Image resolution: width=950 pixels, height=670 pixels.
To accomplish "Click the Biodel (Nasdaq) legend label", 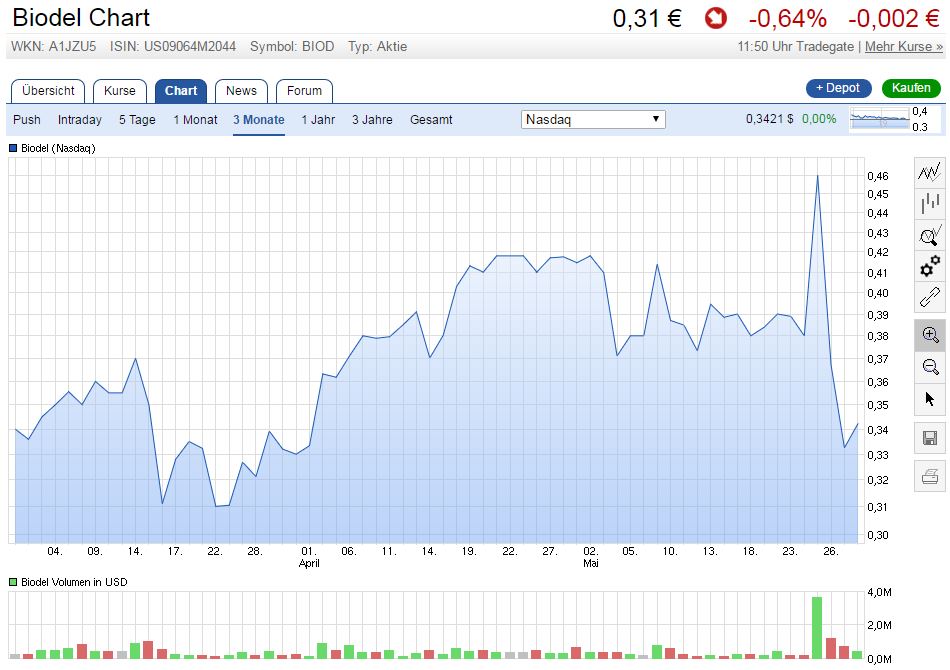I will click(x=58, y=148).
